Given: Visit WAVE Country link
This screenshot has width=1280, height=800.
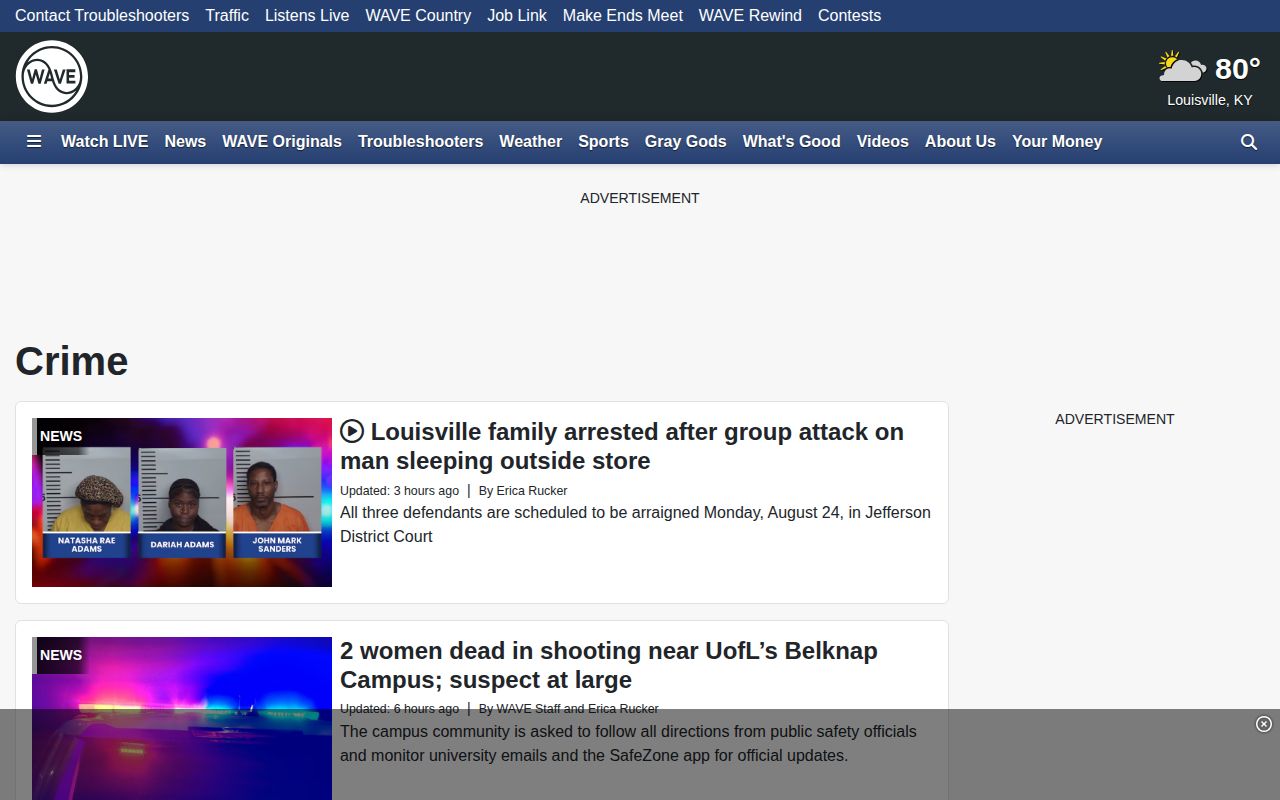Looking at the screenshot, I should point(418,16).
